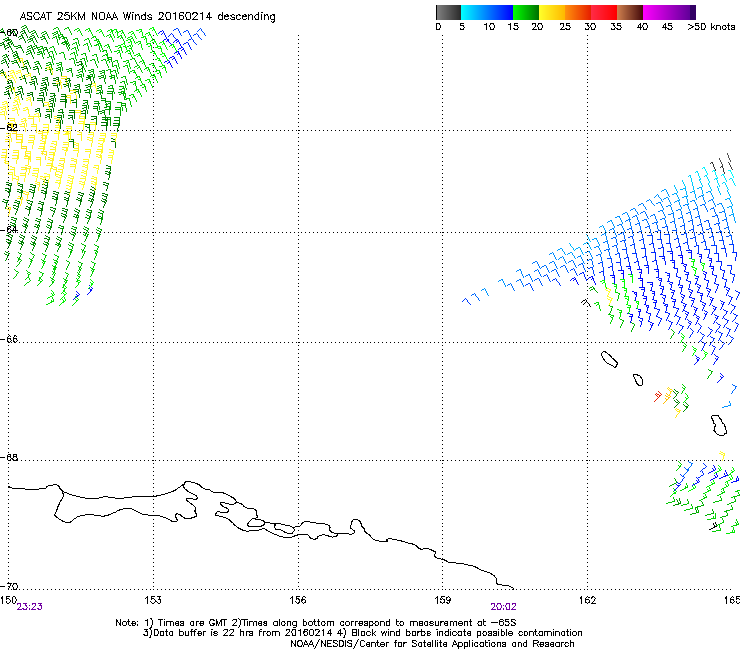Click the cyan-blue 5-15 knots color bar segment

tap(487, 12)
